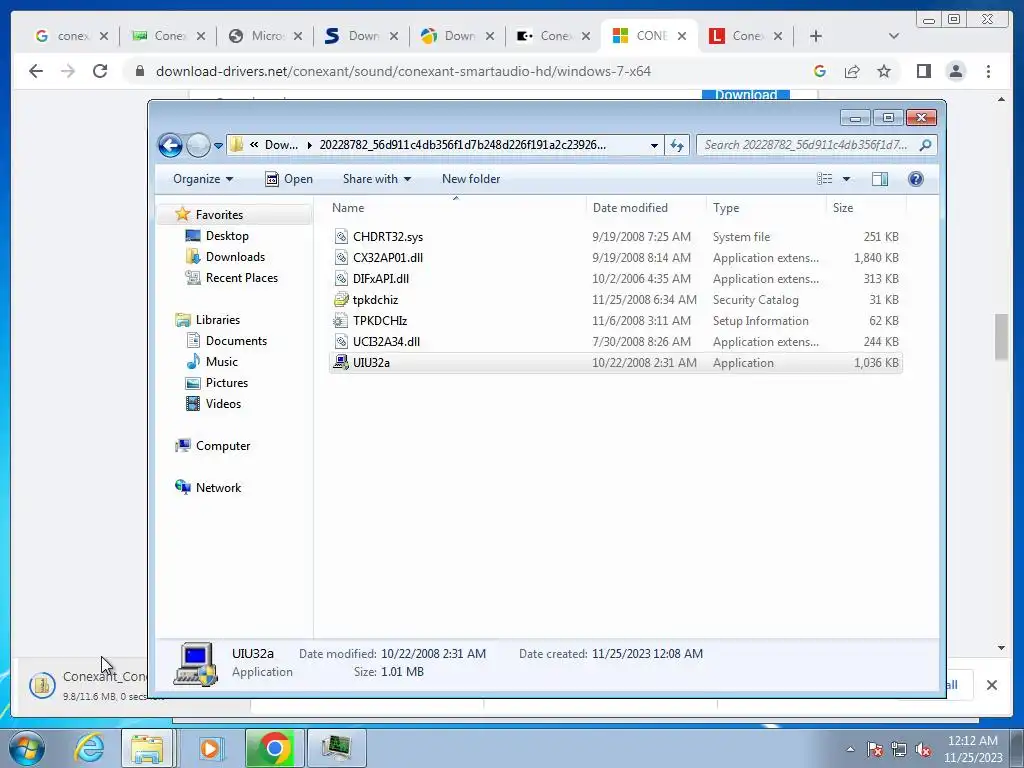
Task: Open Desktop in navigation pane
Action: pos(227,236)
